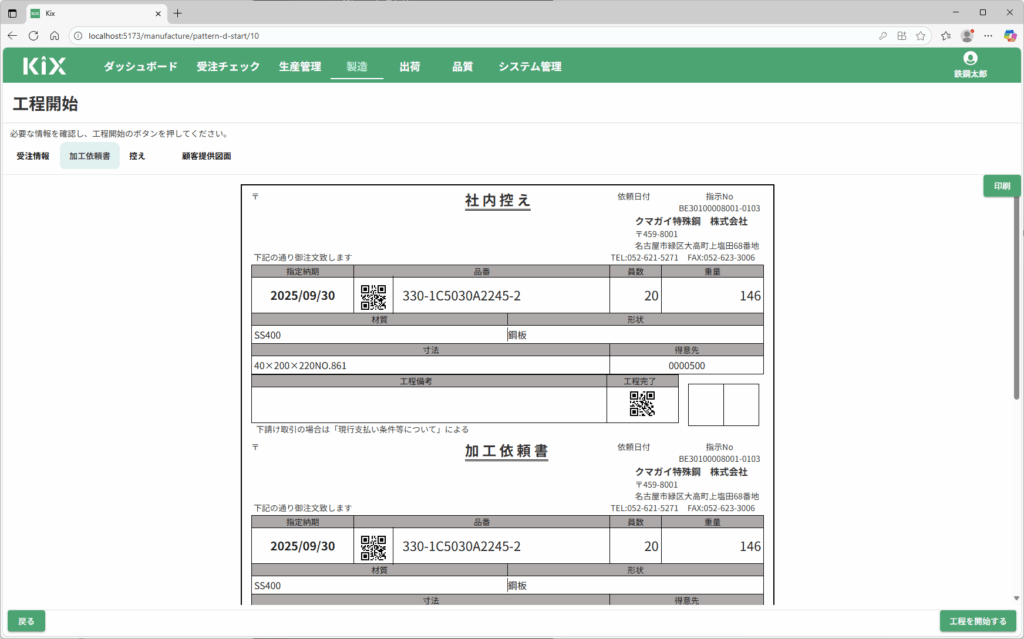The height and width of the screenshot is (639, 1024).
Task: Open the tab actions menu button
Action: click(x=12, y=13)
